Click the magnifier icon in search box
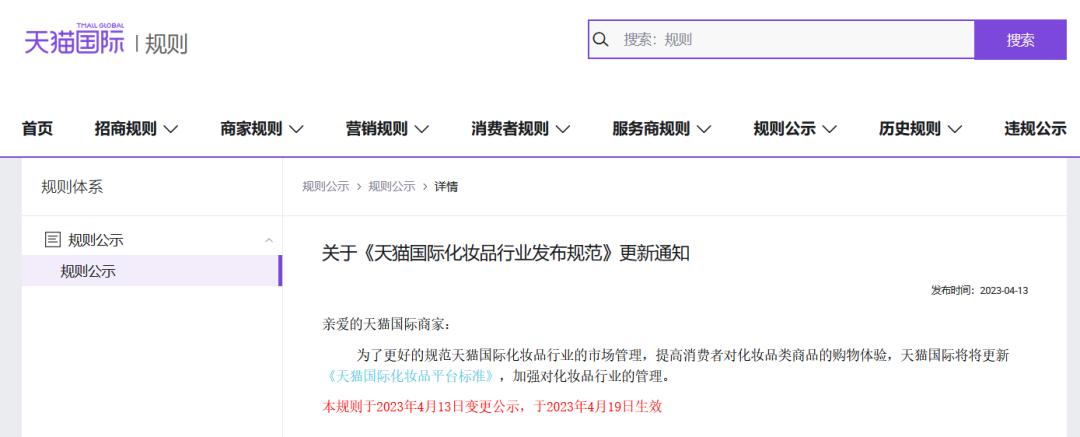This screenshot has width=1080, height=437. pos(601,40)
